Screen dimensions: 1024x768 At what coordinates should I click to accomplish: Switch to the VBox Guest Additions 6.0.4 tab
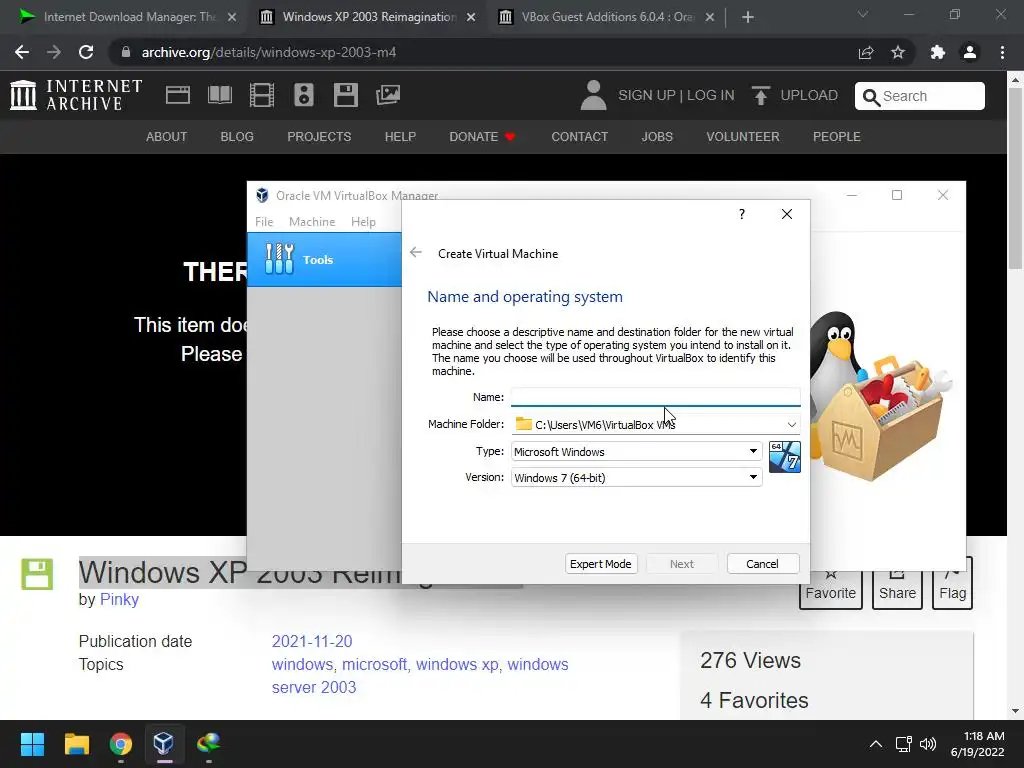608,17
